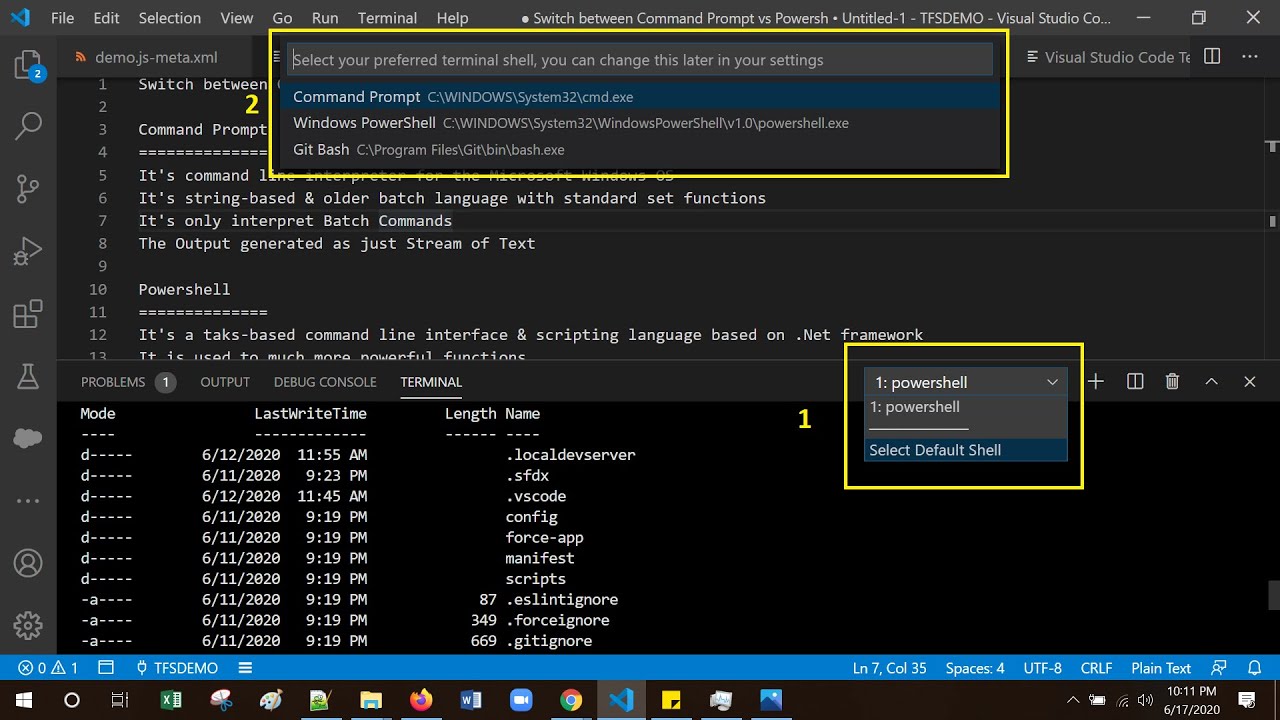Kill the terminal with the trash icon

1173,382
